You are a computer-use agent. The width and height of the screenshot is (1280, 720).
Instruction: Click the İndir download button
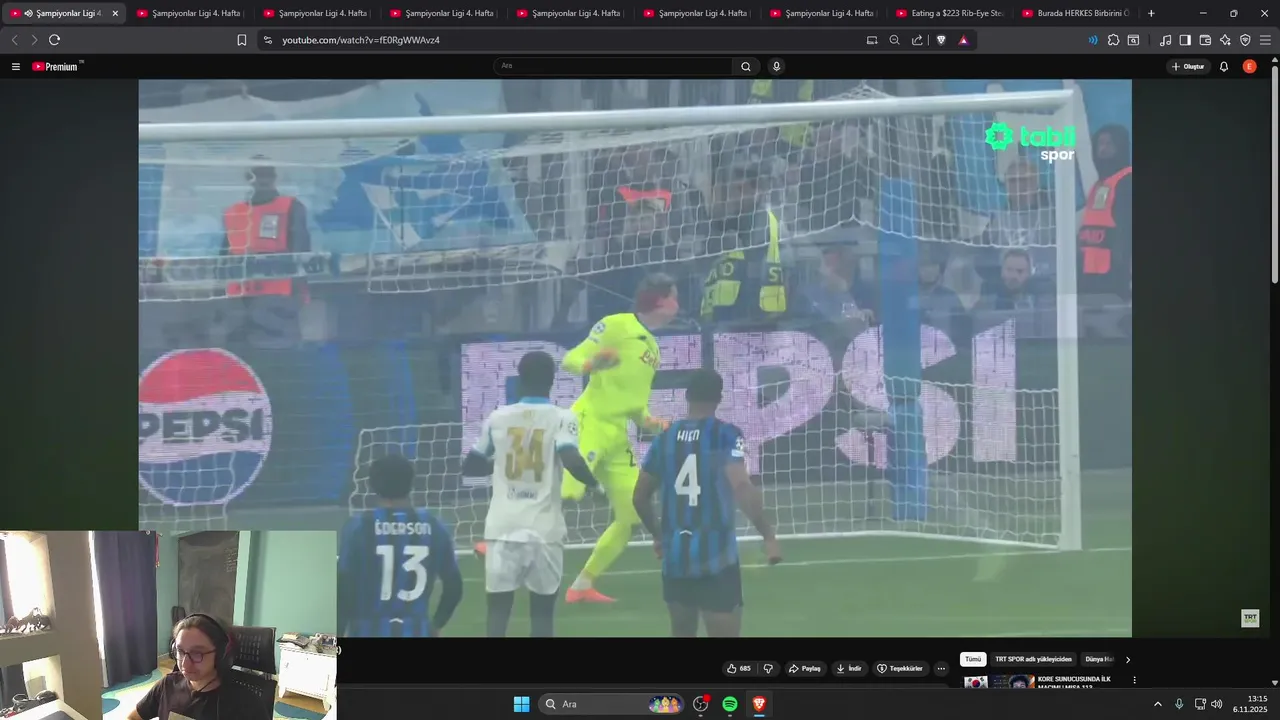pyautogui.click(x=849, y=668)
